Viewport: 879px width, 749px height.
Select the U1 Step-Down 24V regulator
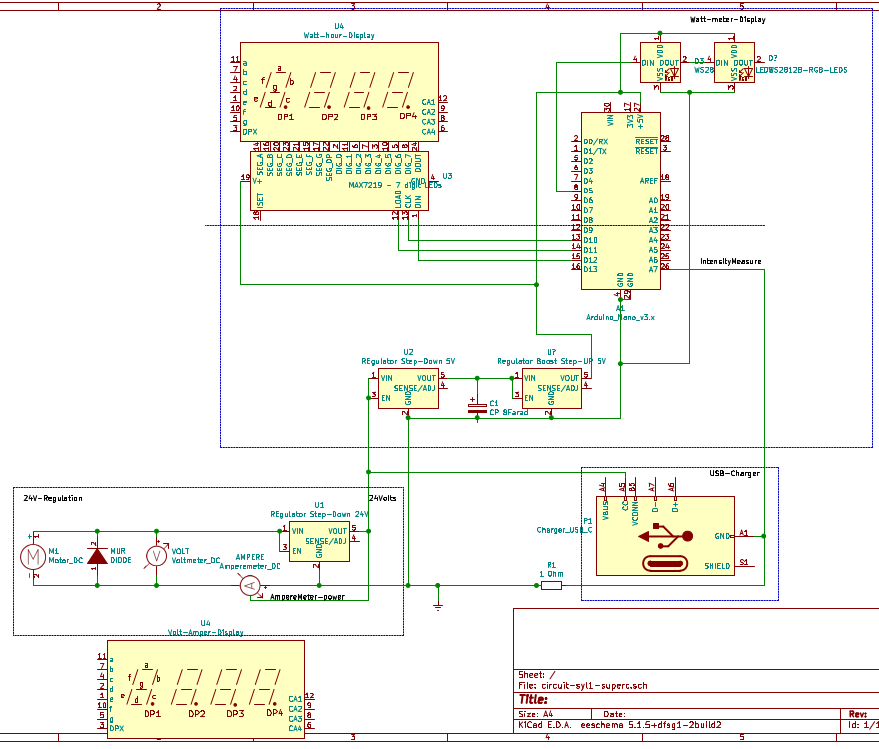point(320,542)
